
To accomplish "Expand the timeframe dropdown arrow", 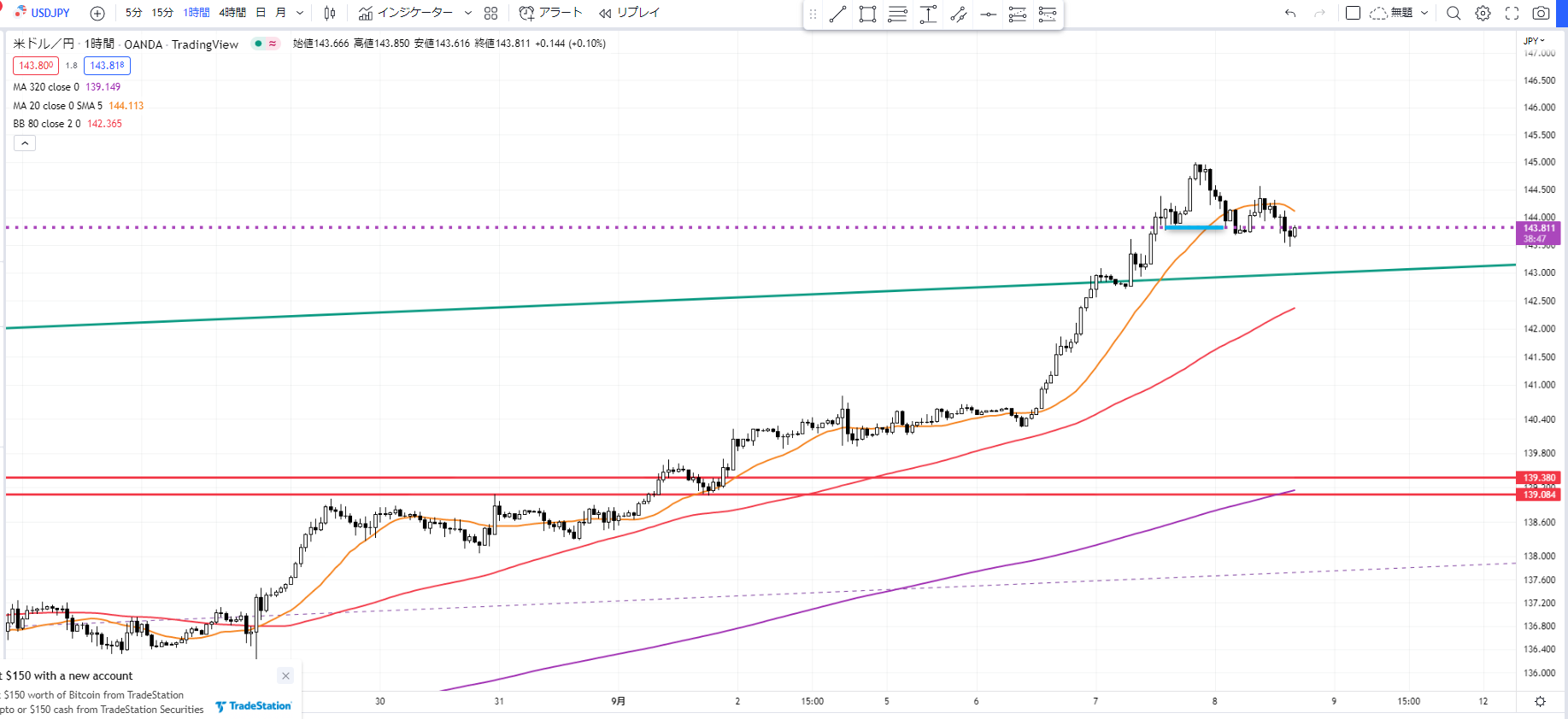I will pos(300,13).
